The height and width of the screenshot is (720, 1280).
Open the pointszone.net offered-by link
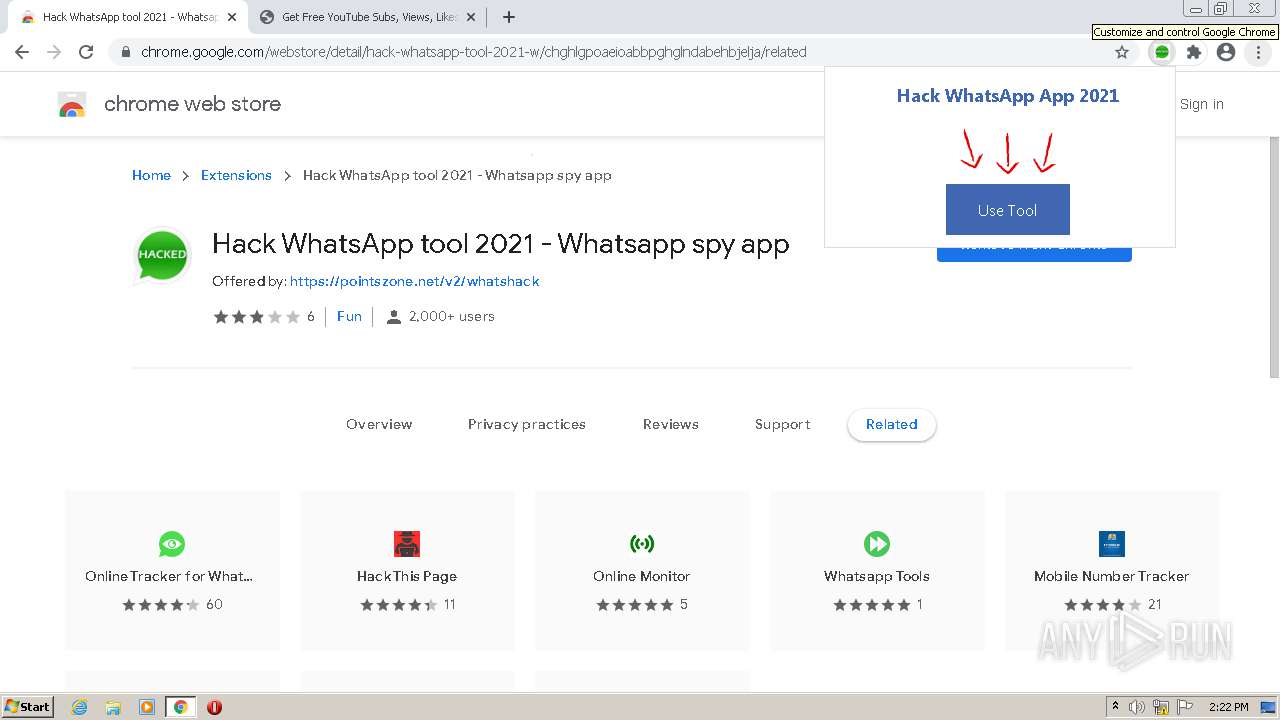414,281
